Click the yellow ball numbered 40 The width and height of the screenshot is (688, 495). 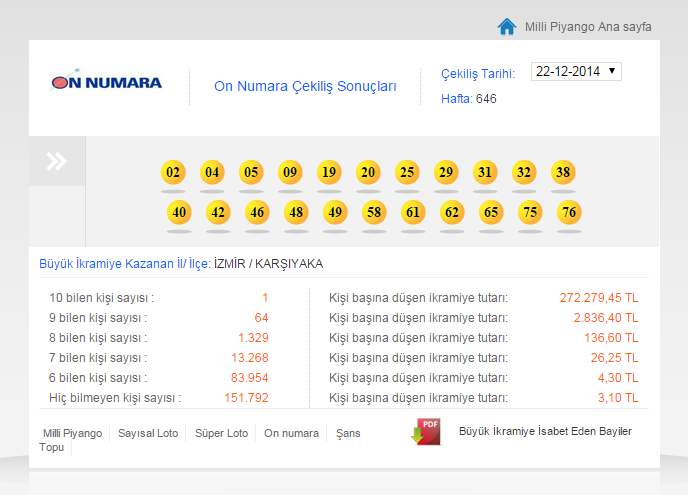coord(179,212)
